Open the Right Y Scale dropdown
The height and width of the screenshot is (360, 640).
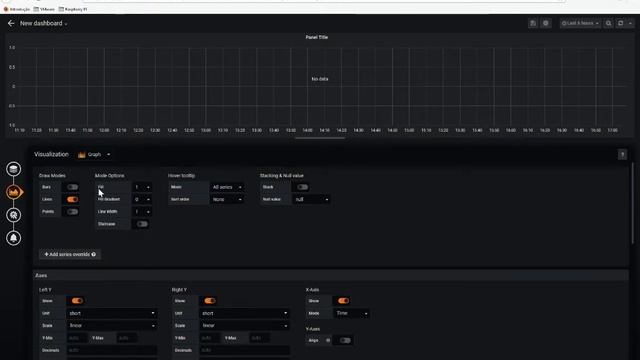(244, 325)
